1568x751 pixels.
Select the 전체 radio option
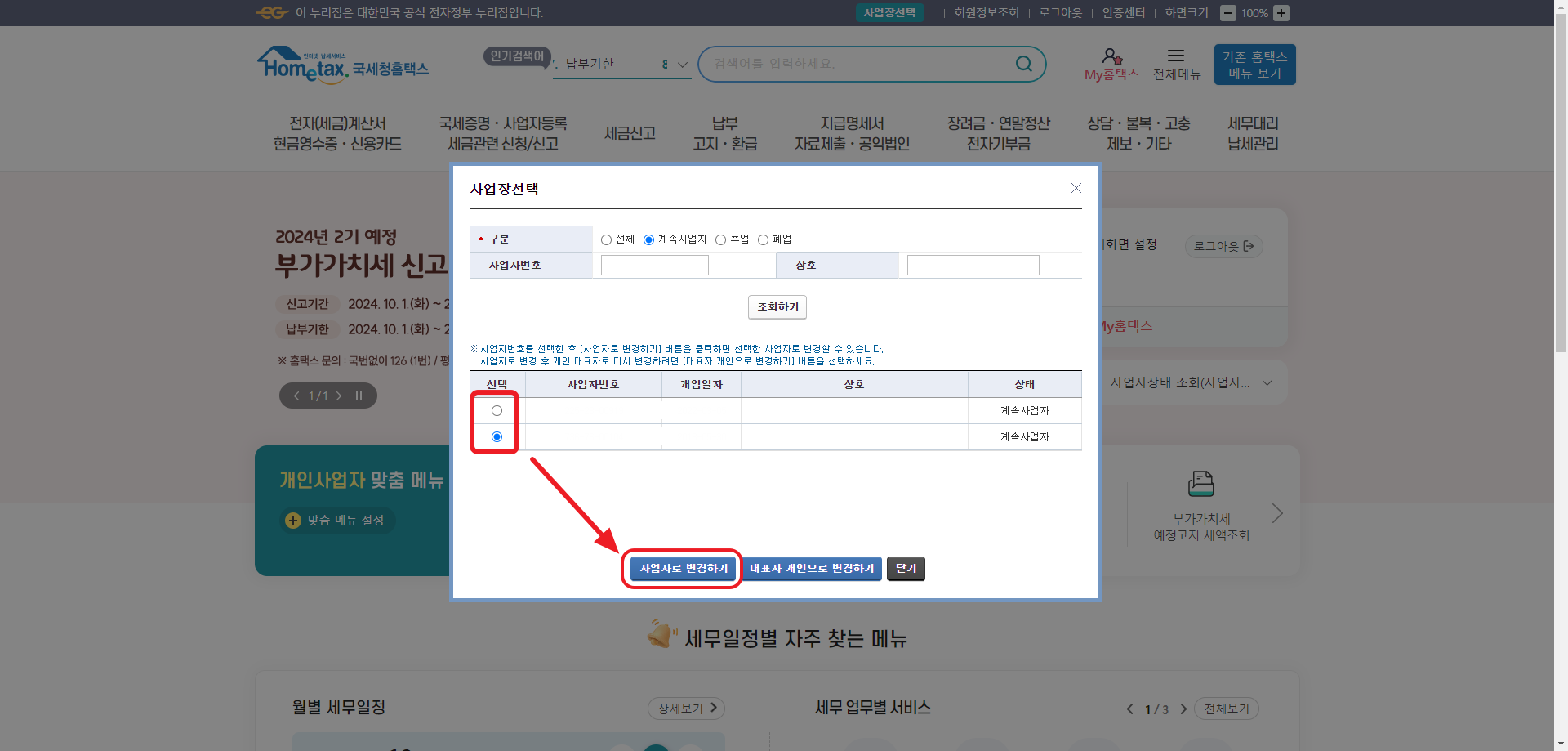coord(605,239)
